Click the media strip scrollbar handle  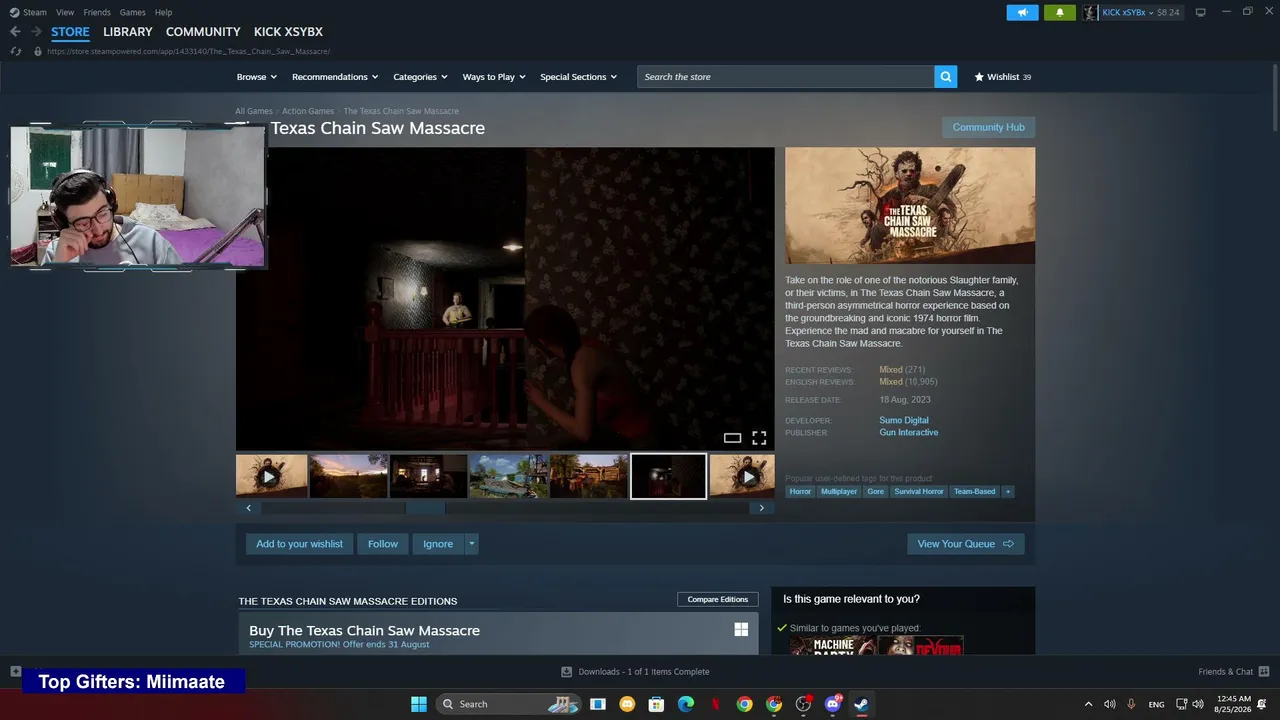pyautogui.click(x=425, y=508)
